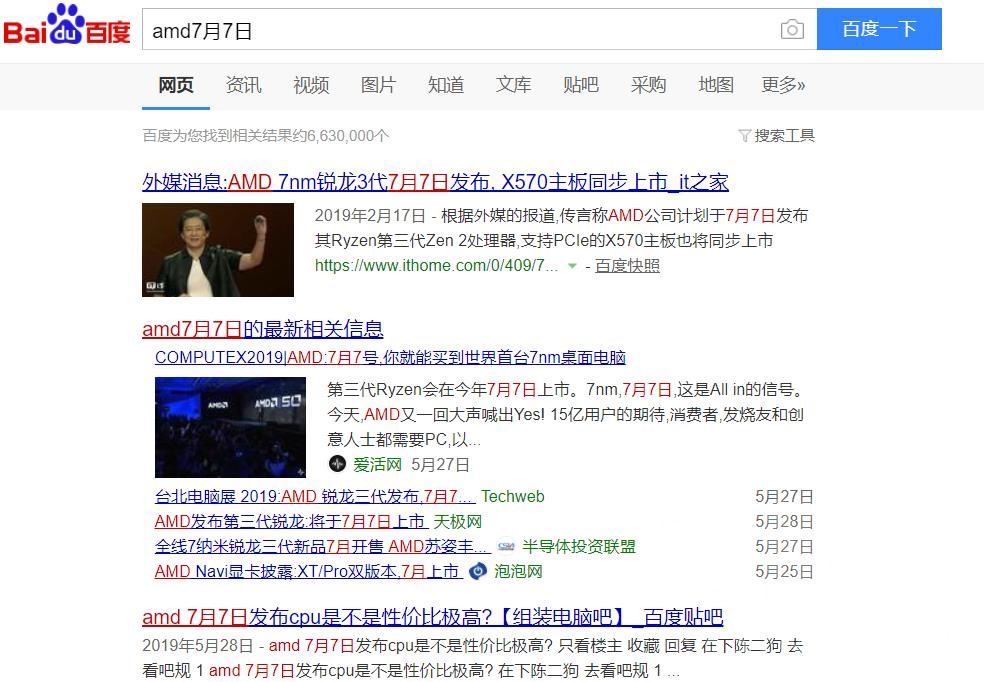Expand the dropdown arrow next to the ithome URL
The image size is (984, 682).
(x=571, y=267)
